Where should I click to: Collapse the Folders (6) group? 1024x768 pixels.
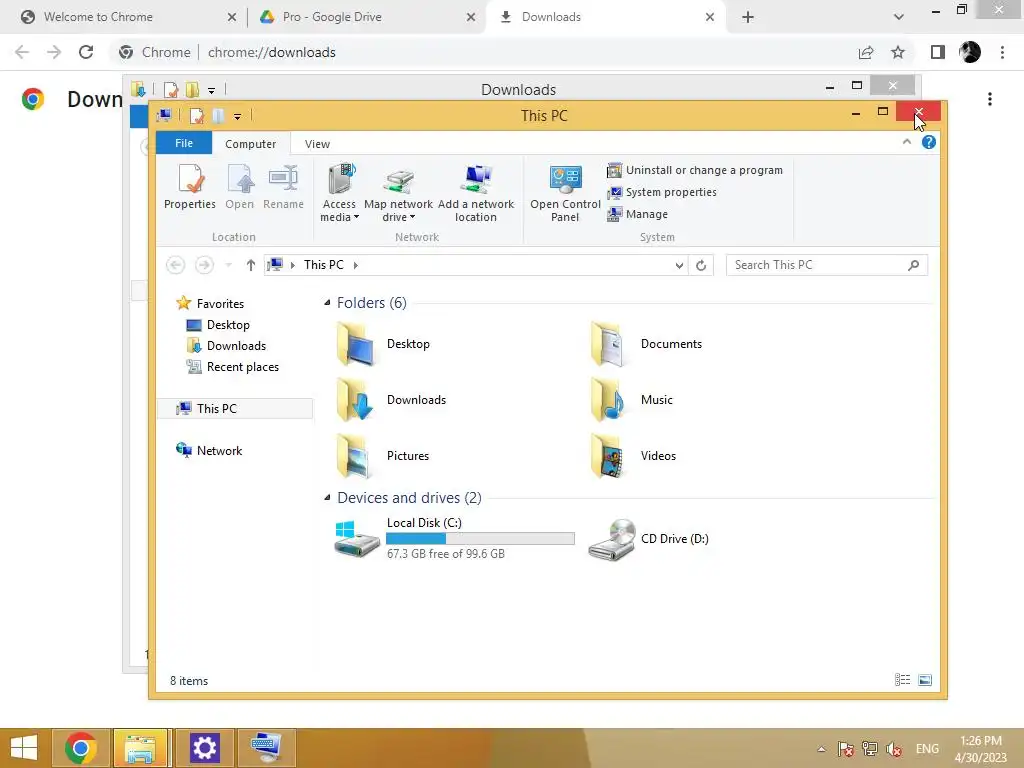pyautogui.click(x=327, y=302)
